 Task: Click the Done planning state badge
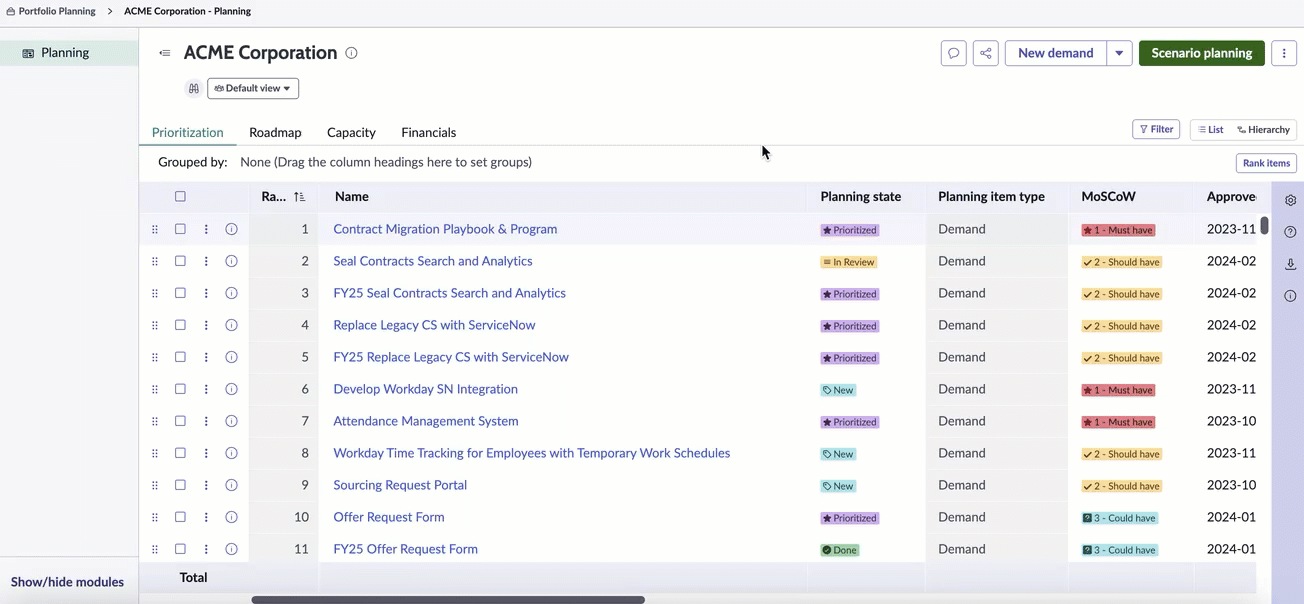click(x=840, y=550)
